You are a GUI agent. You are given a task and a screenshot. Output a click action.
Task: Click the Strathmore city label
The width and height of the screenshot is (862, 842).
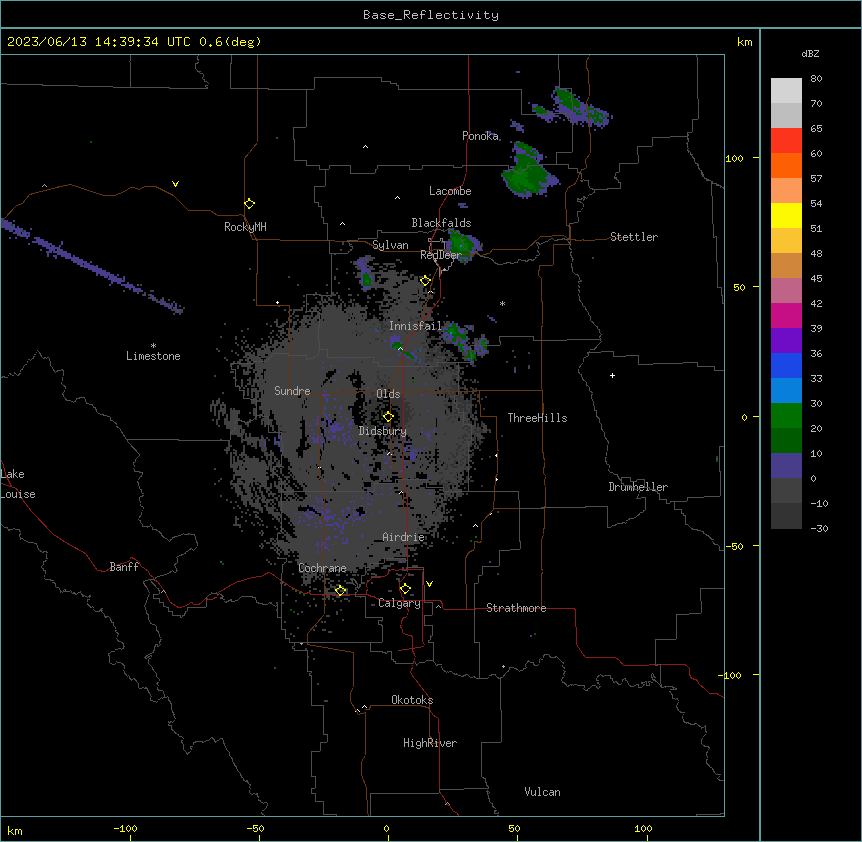pos(516,608)
